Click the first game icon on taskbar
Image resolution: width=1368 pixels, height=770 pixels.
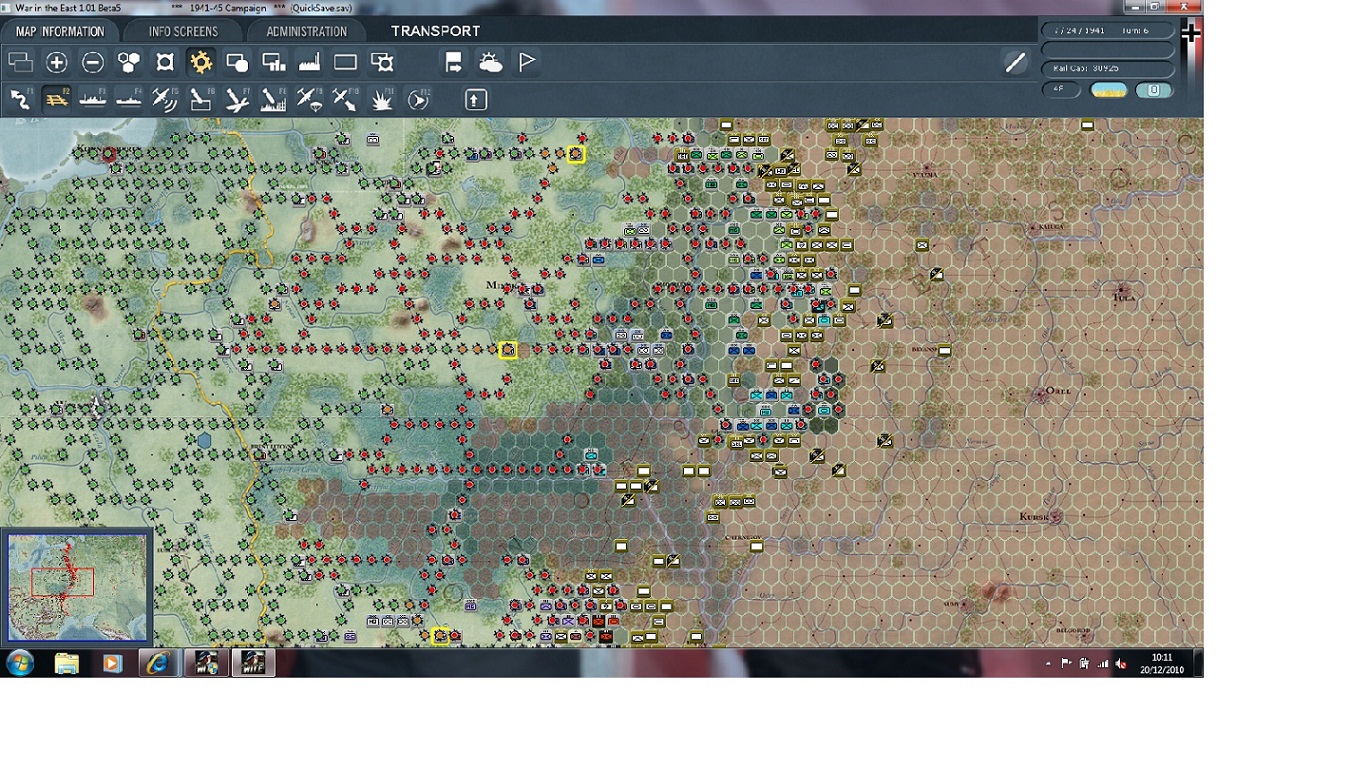(x=207, y=663)
